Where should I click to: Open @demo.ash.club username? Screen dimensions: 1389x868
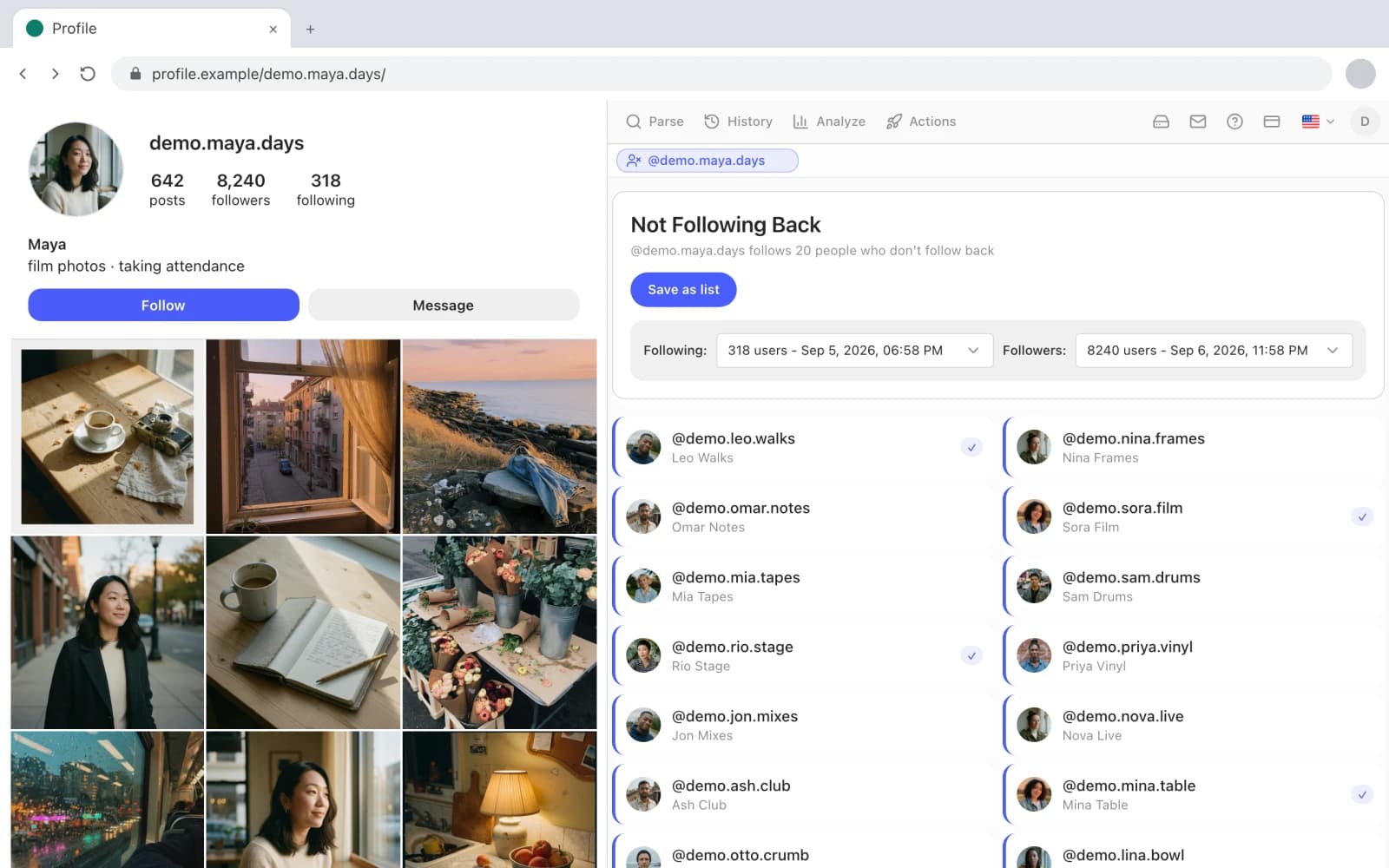pos(731,786)
